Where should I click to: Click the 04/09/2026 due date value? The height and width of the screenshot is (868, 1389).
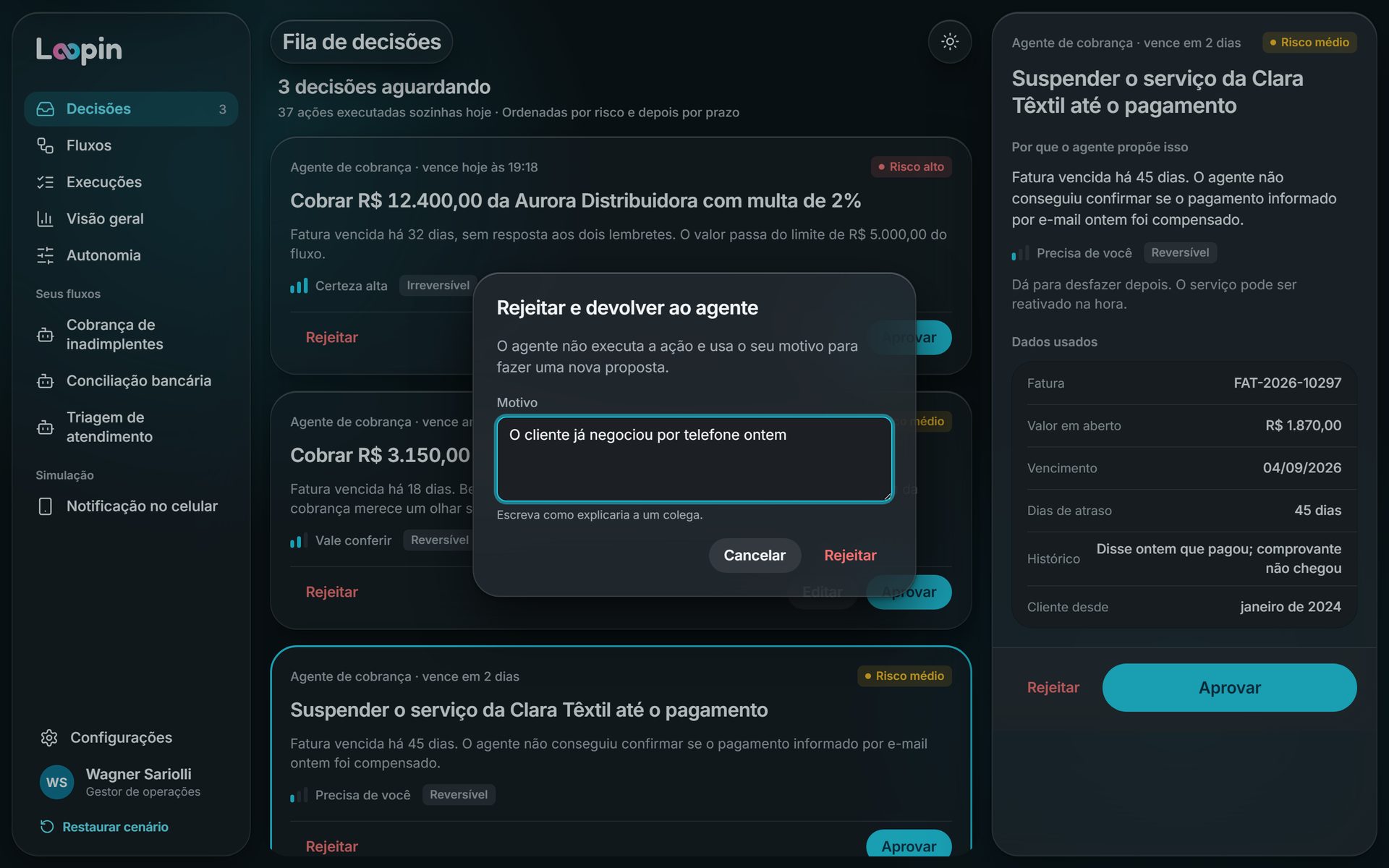tap(1301, 469)
